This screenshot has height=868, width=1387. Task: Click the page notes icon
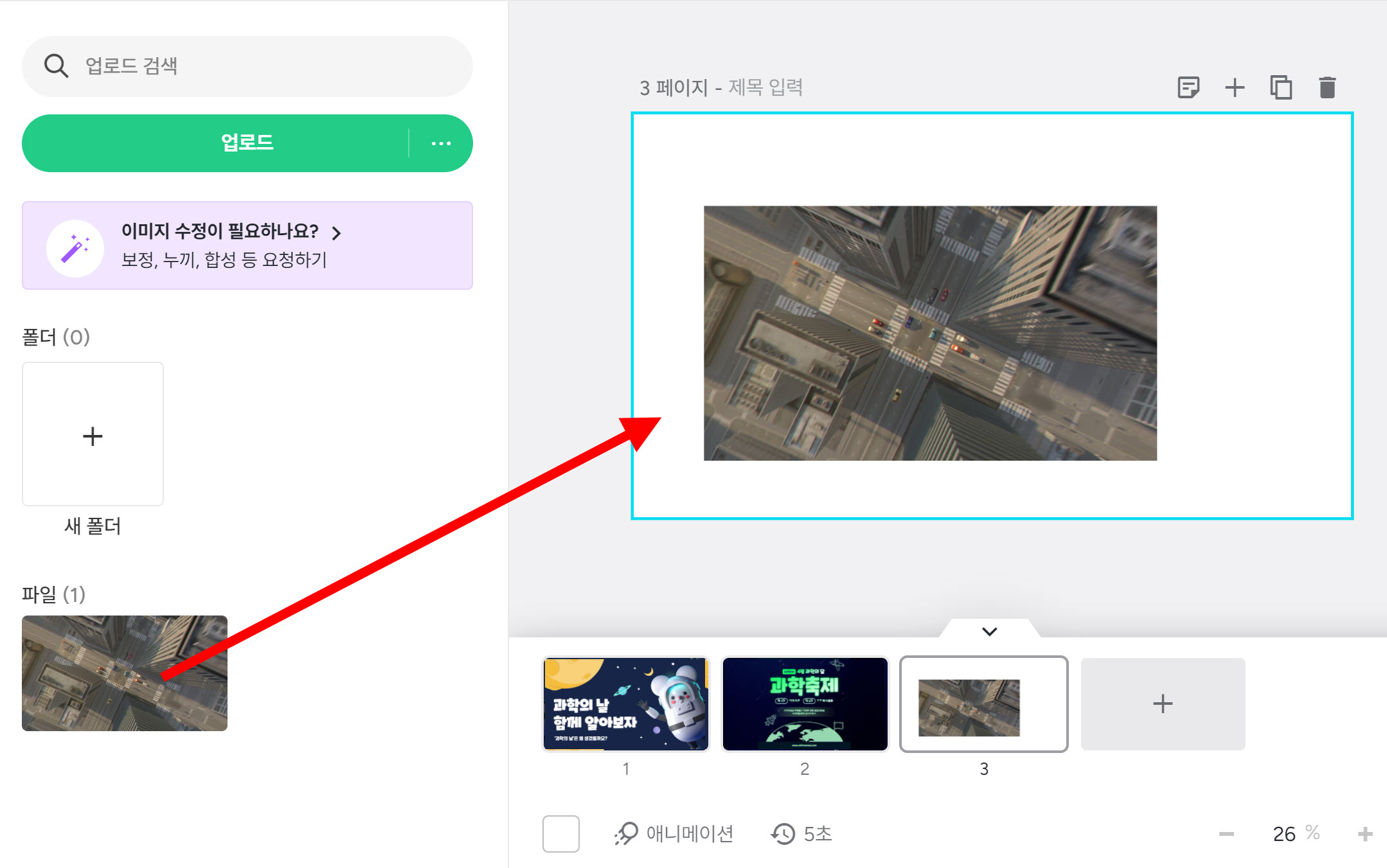(1188, 87)
